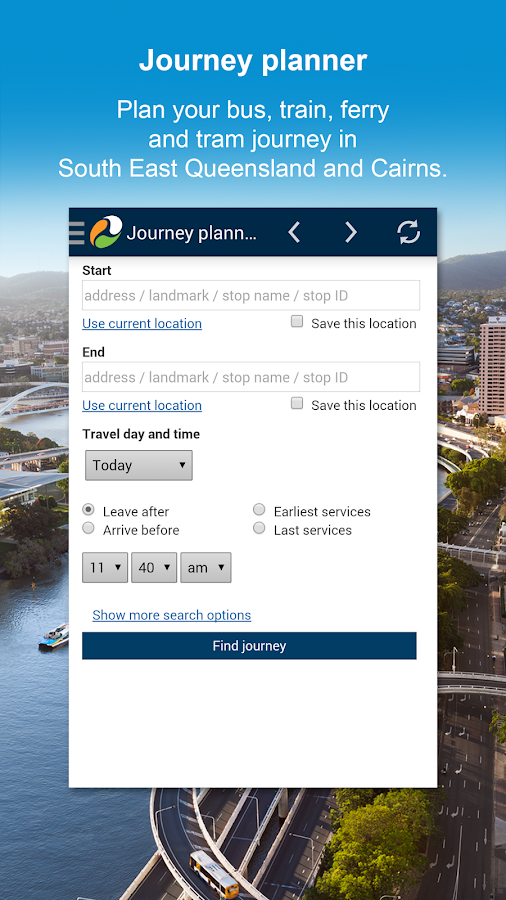The width and height of the screenshot is (506, 900).
Task: Select the Leave after radio button
Action: (x=88, y=510)
